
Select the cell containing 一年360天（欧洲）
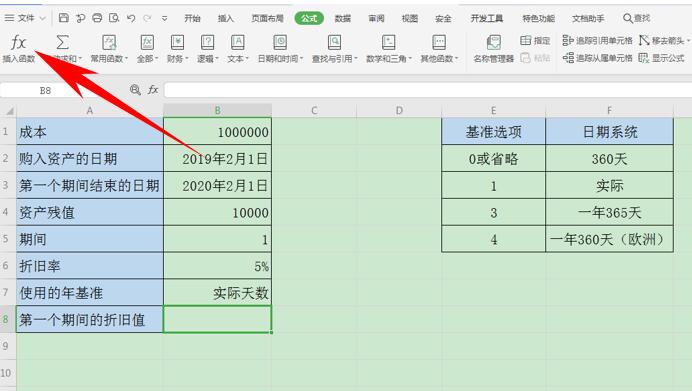(609, 239)
